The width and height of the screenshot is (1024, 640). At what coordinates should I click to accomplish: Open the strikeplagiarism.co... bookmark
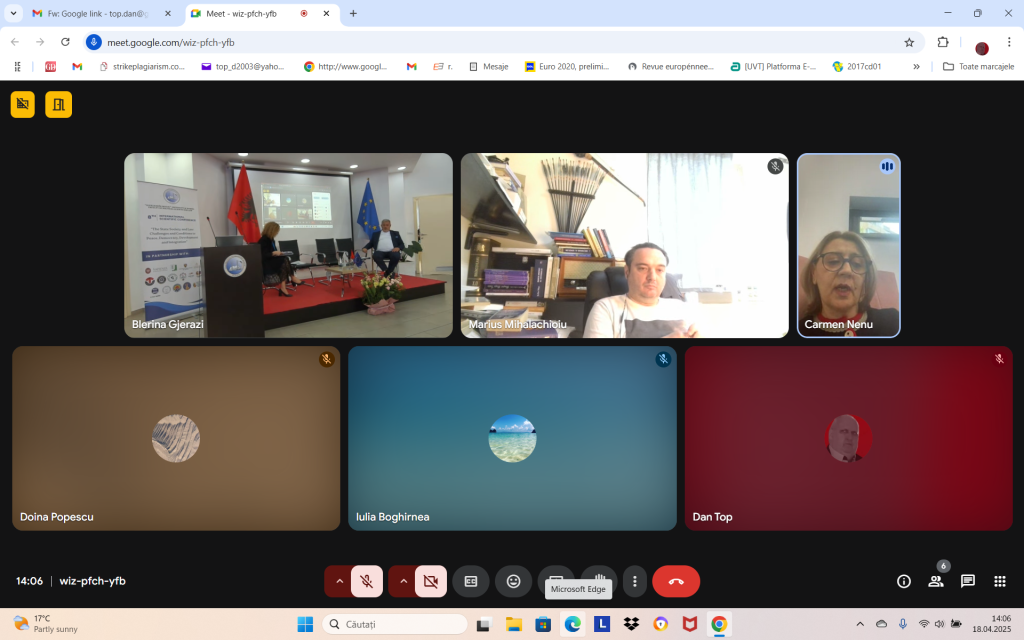(x=142, y=67)
